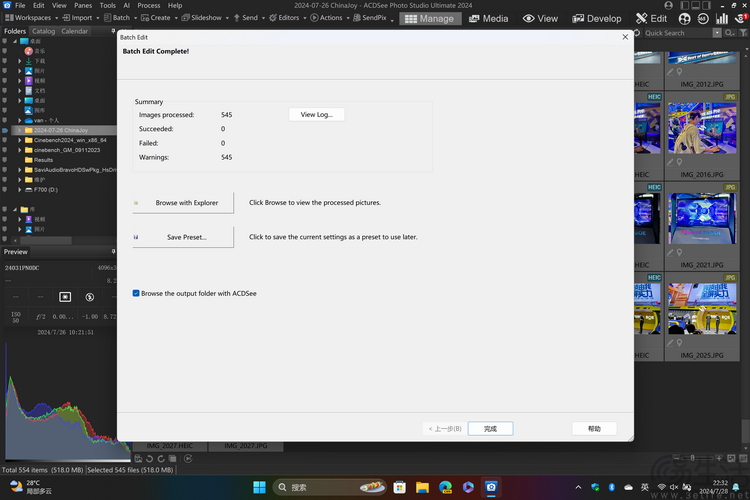Open the Process menu
750x500 pixels.
[x=149, y=5]
